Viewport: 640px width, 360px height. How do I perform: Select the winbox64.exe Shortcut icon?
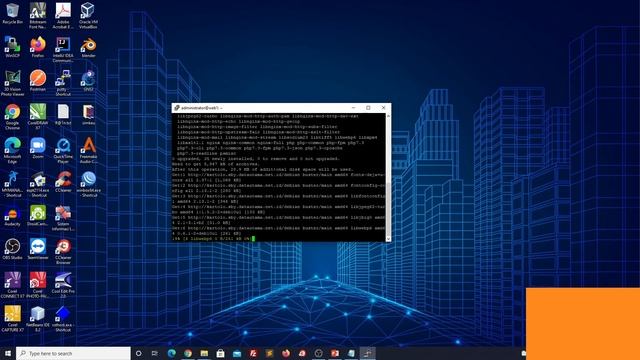(88, 184)
